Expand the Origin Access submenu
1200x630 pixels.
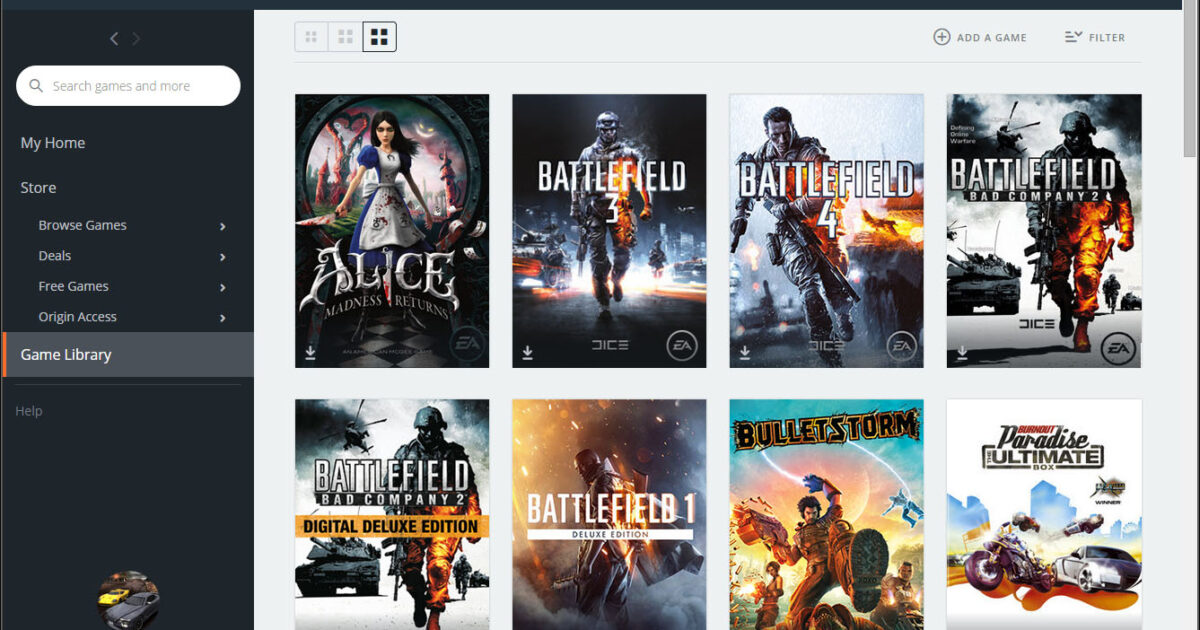coord(222,318)
